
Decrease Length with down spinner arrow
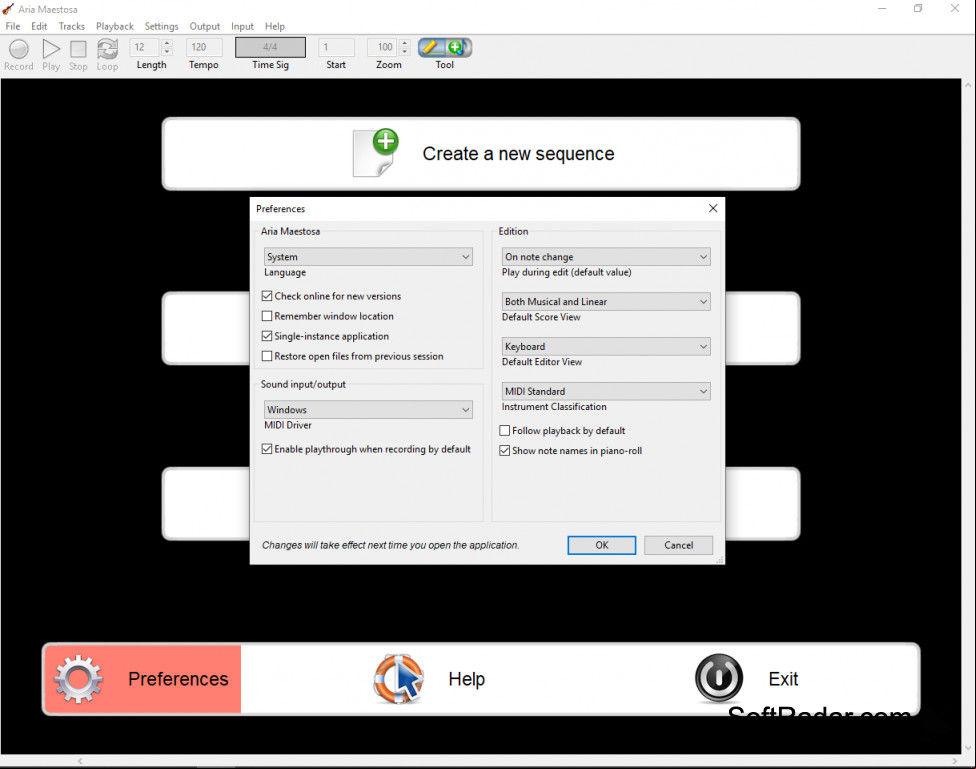(167, 52)
